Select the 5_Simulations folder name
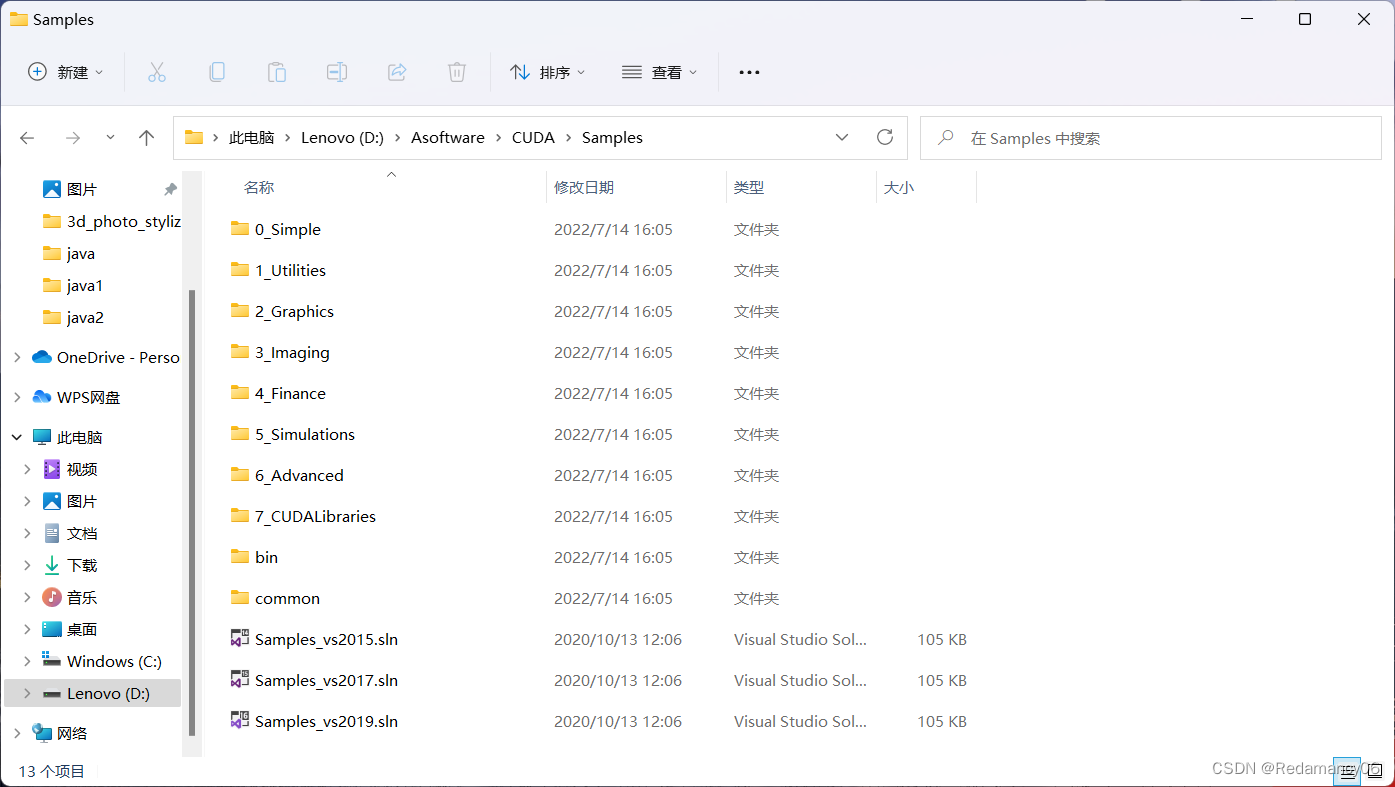Image resolution: width=1395 pixels, height=787 pixels. coord(305,434)
